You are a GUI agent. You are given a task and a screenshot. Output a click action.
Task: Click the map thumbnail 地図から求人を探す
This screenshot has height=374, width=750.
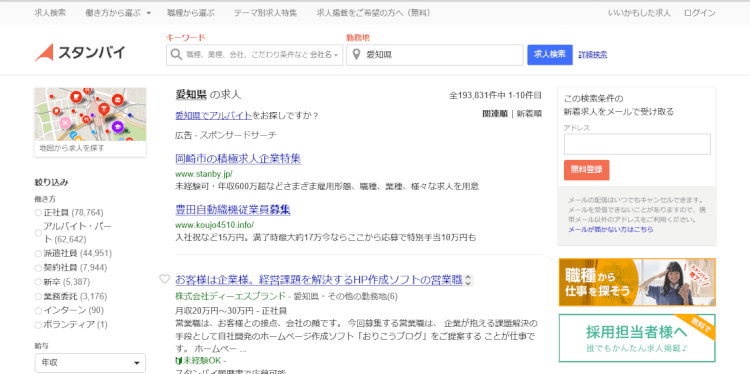(x=90, y=122)
